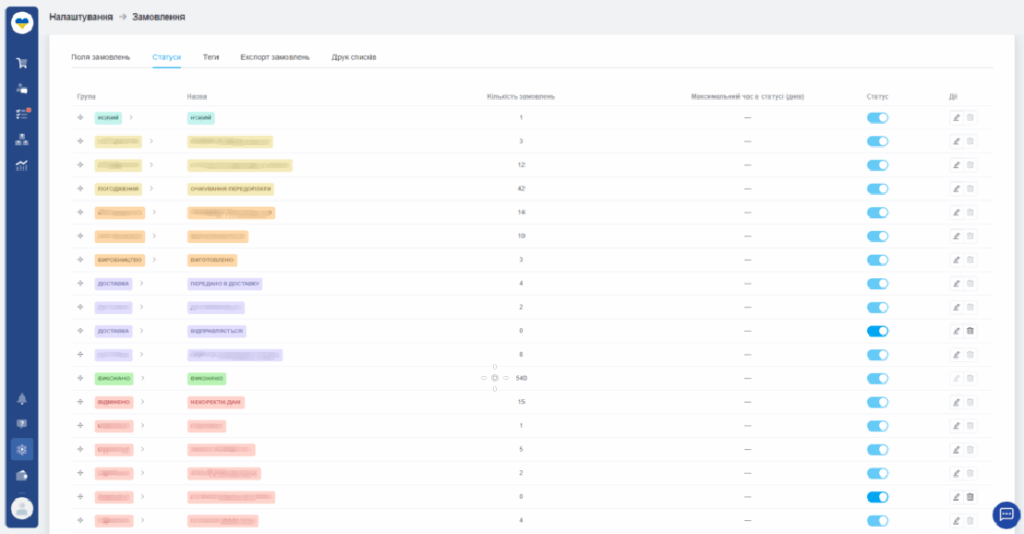Click the 'Передано в доставку' status label

click(x=225, y=284)
